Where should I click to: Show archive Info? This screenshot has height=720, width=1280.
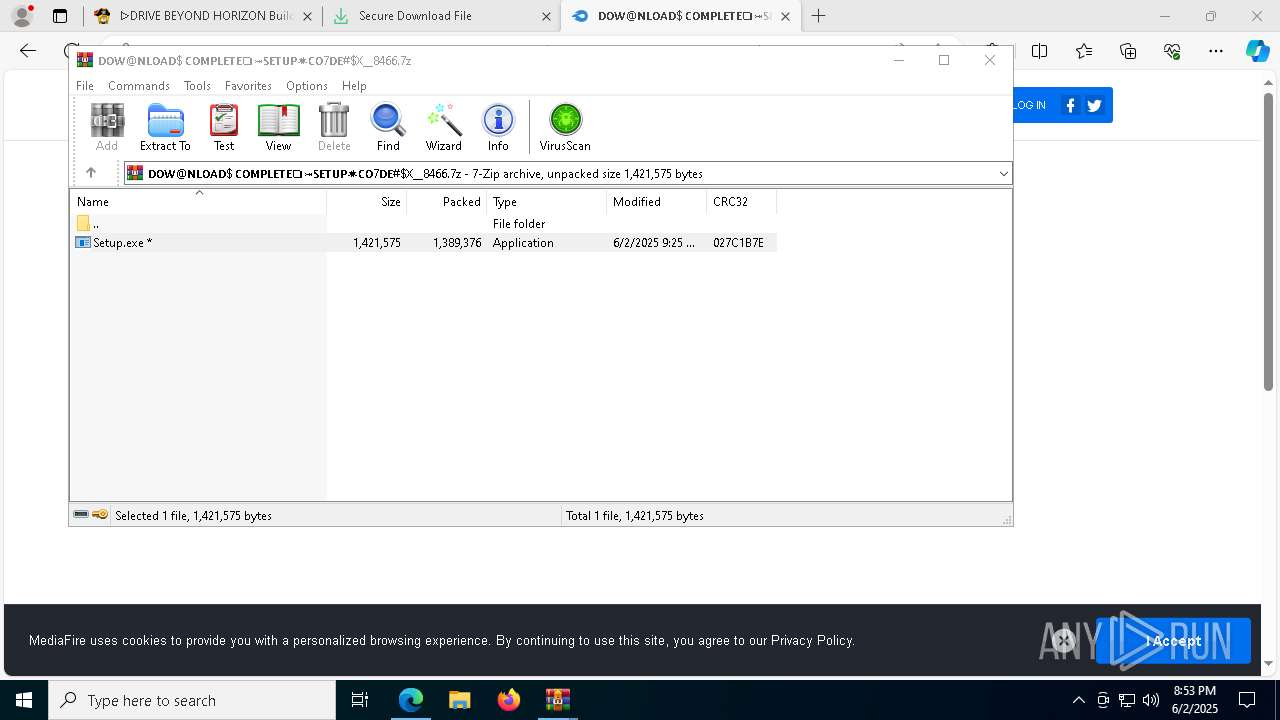point(498,127)
